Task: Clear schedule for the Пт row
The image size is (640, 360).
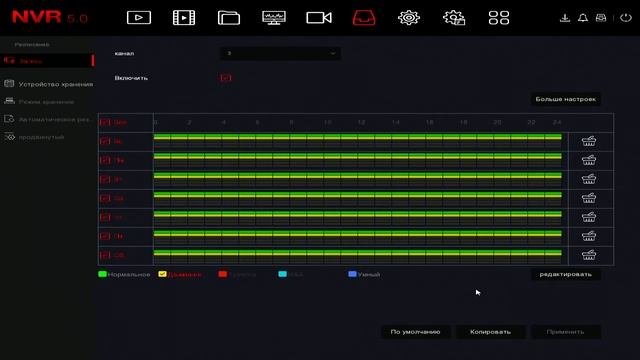Action: (589, 236)
